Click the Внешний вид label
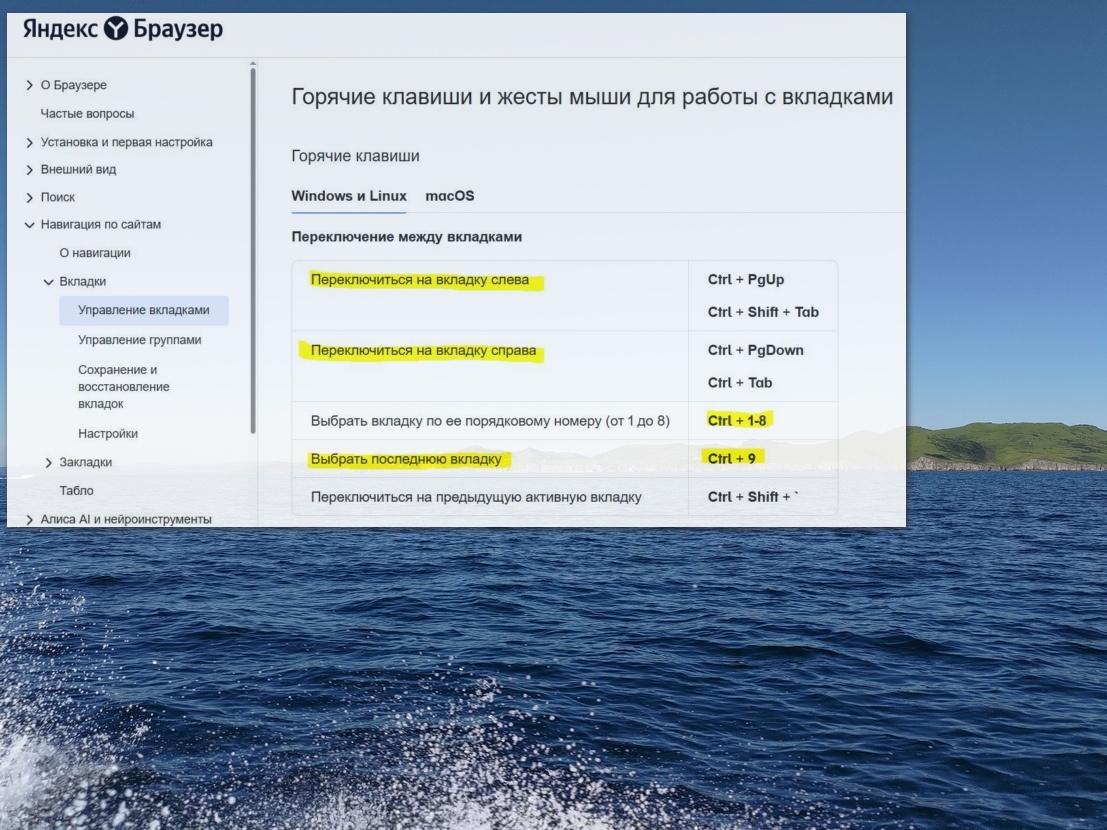1107x830 pixels. 78,169
